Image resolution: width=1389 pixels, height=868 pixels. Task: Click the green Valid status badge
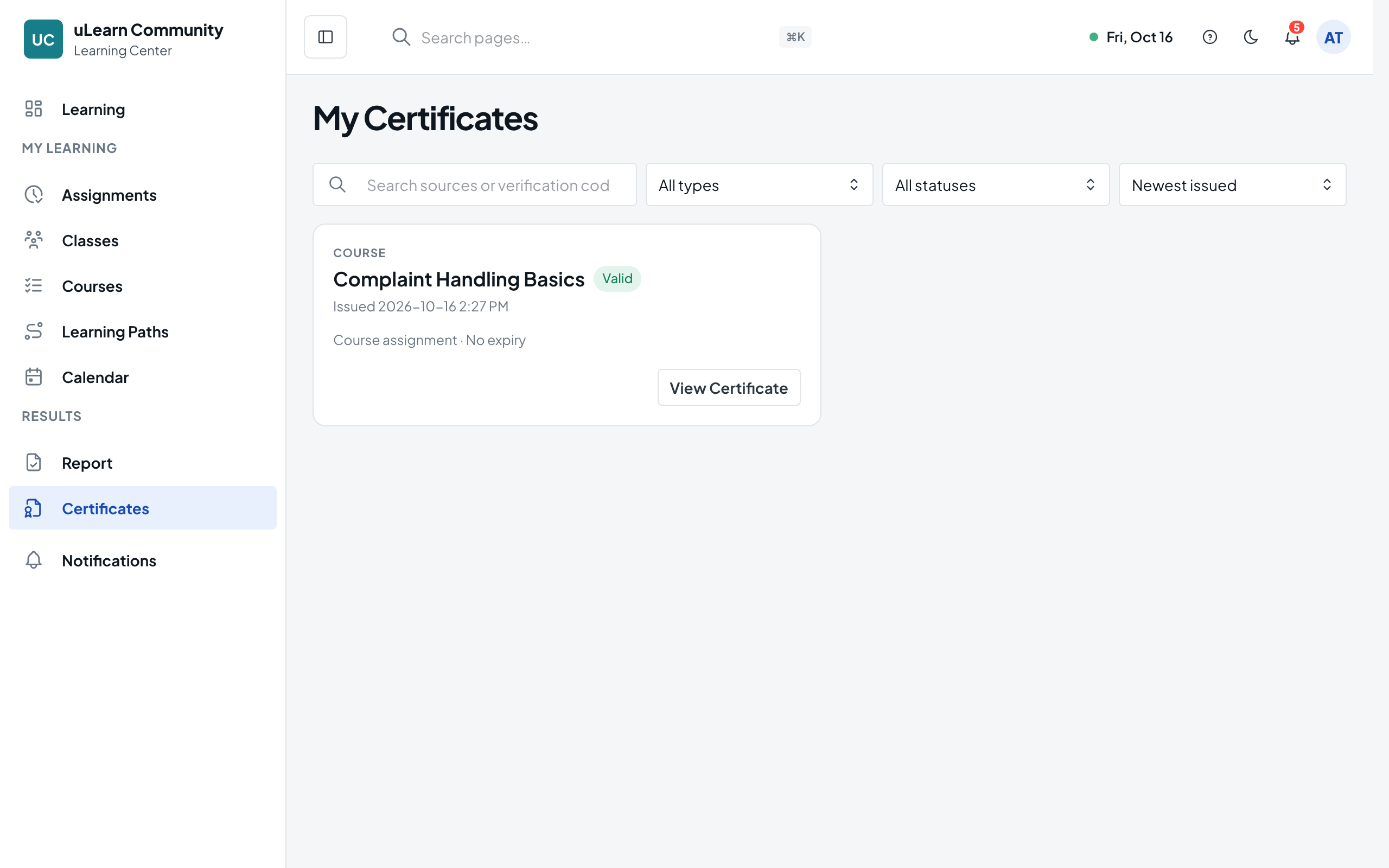(617, 278)
